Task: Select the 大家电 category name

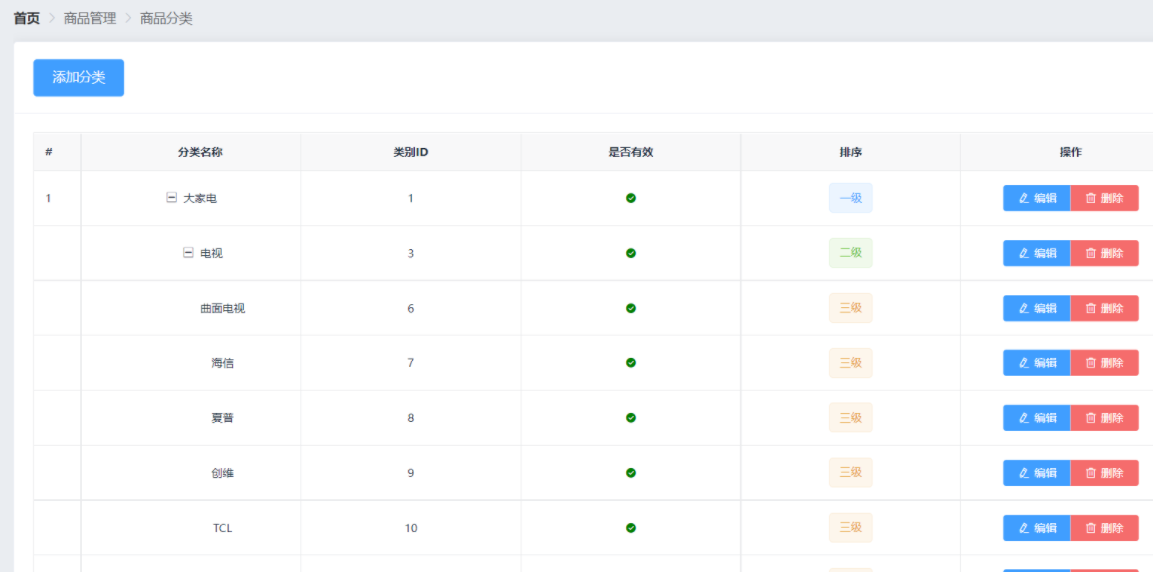Action: coord(200,198)
